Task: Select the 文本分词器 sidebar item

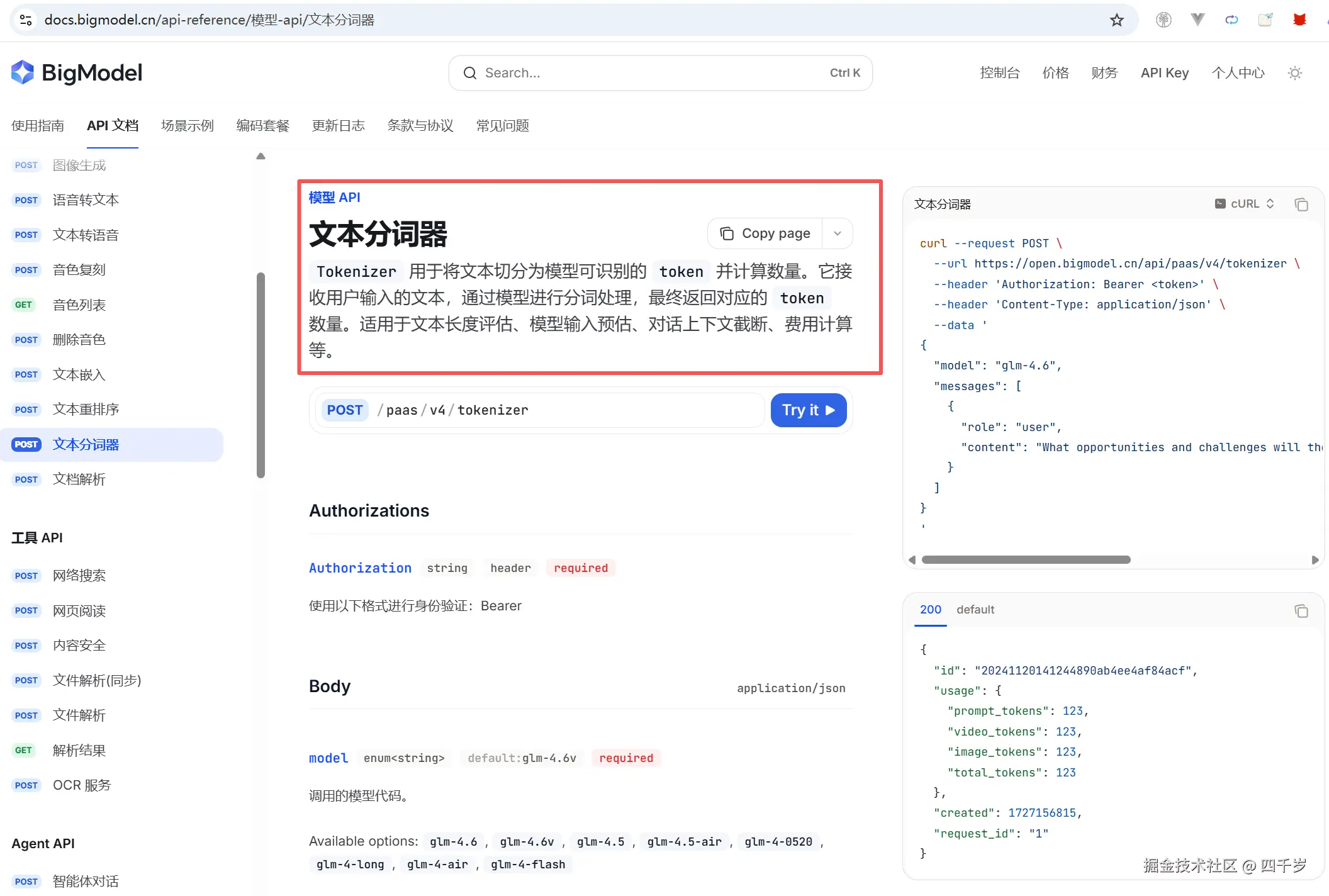Action: 85,444
